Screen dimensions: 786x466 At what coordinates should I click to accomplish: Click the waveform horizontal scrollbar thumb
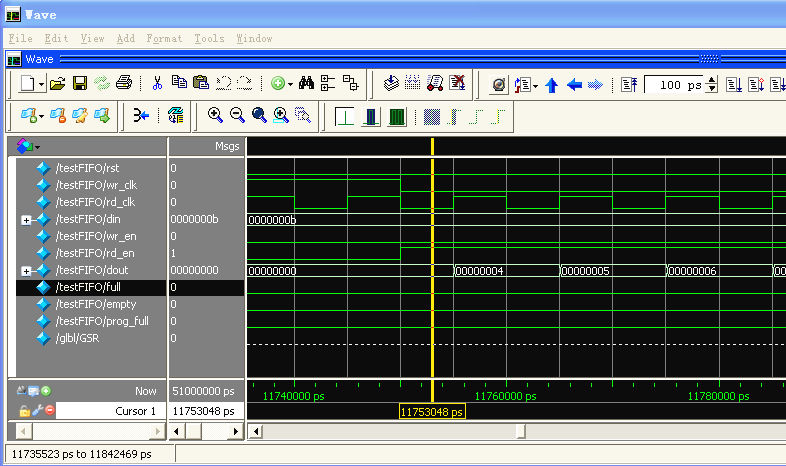(x=520, y=431)
